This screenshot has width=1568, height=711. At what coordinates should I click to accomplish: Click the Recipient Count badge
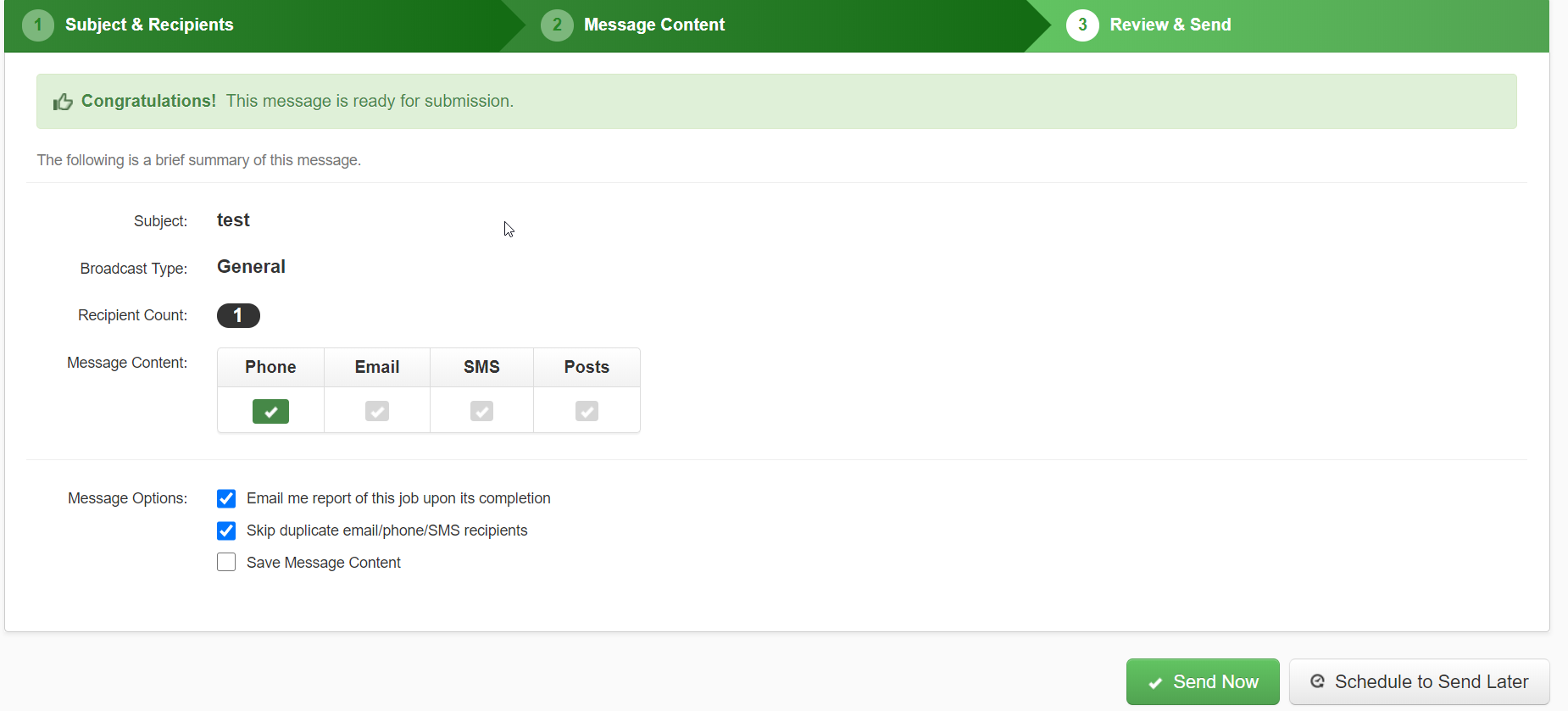(x=238, y=315)
